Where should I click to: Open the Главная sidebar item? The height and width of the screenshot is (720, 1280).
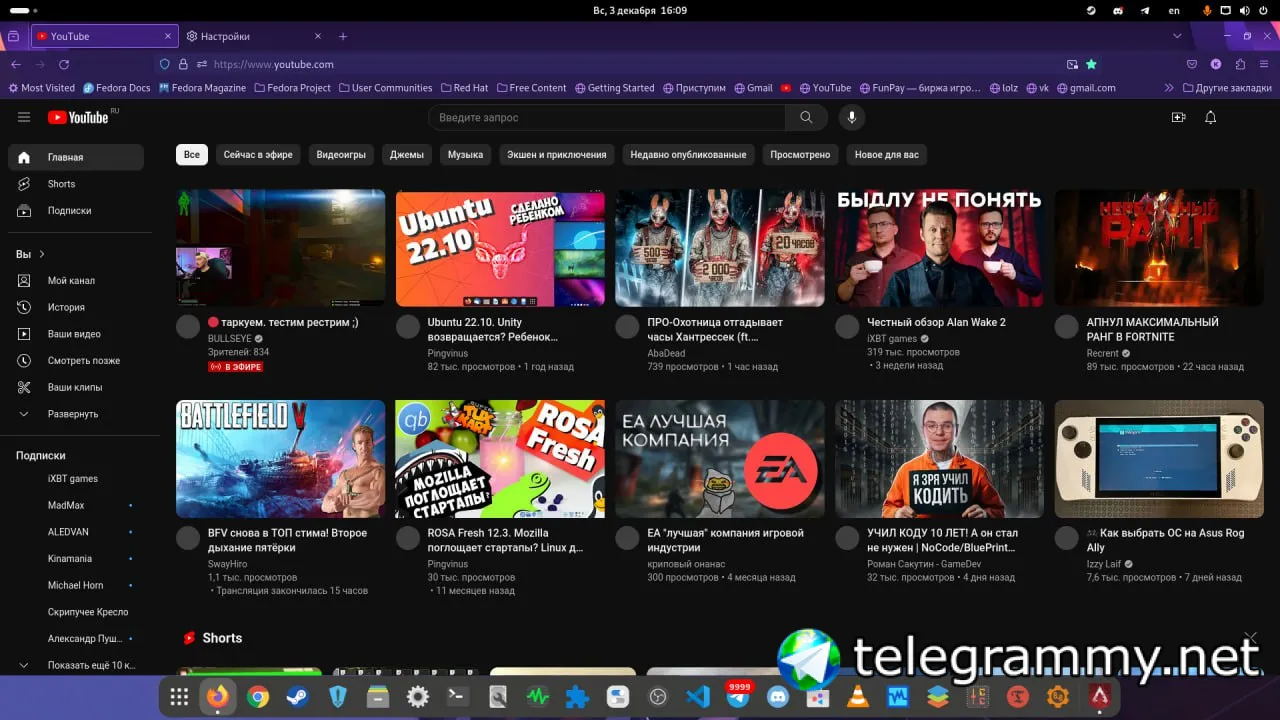point(76,157)
